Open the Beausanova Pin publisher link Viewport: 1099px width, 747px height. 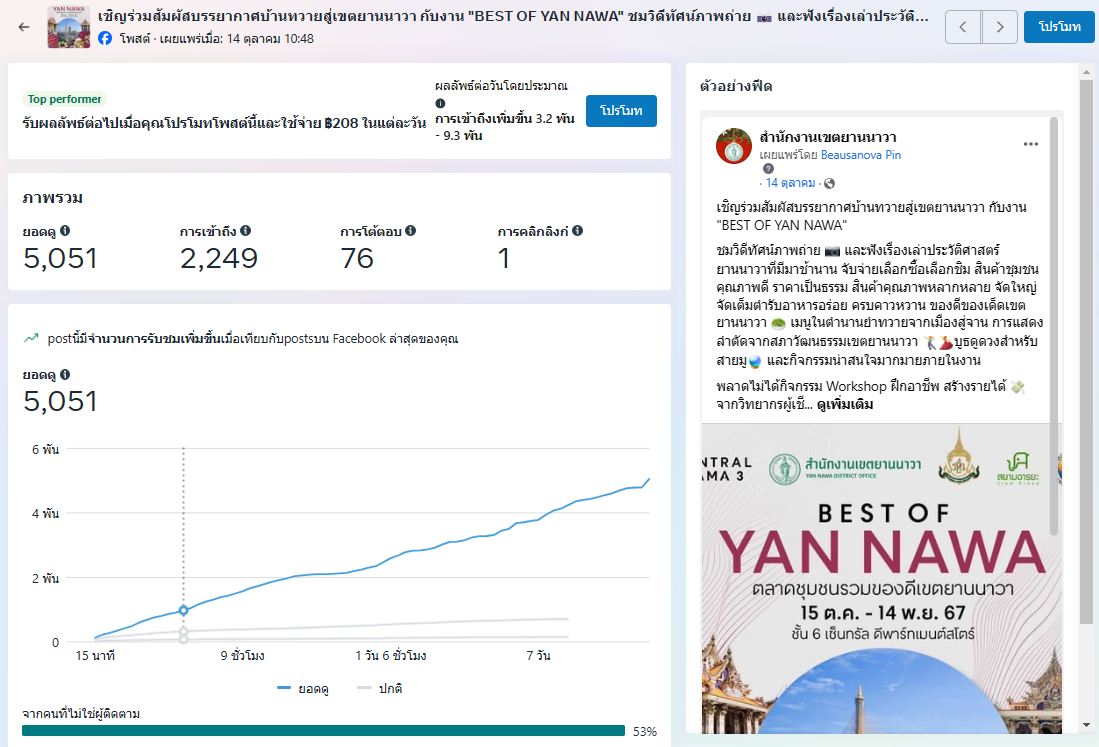861,155
